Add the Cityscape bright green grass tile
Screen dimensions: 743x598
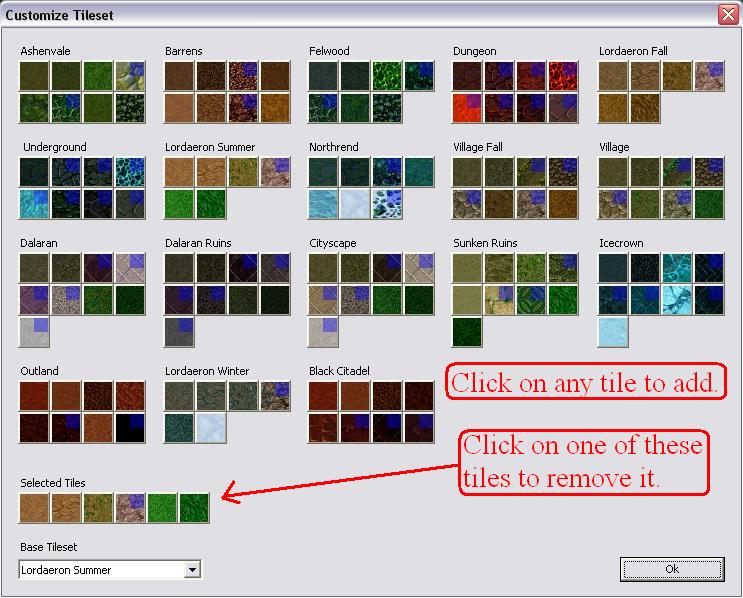(x=388, y=300)
